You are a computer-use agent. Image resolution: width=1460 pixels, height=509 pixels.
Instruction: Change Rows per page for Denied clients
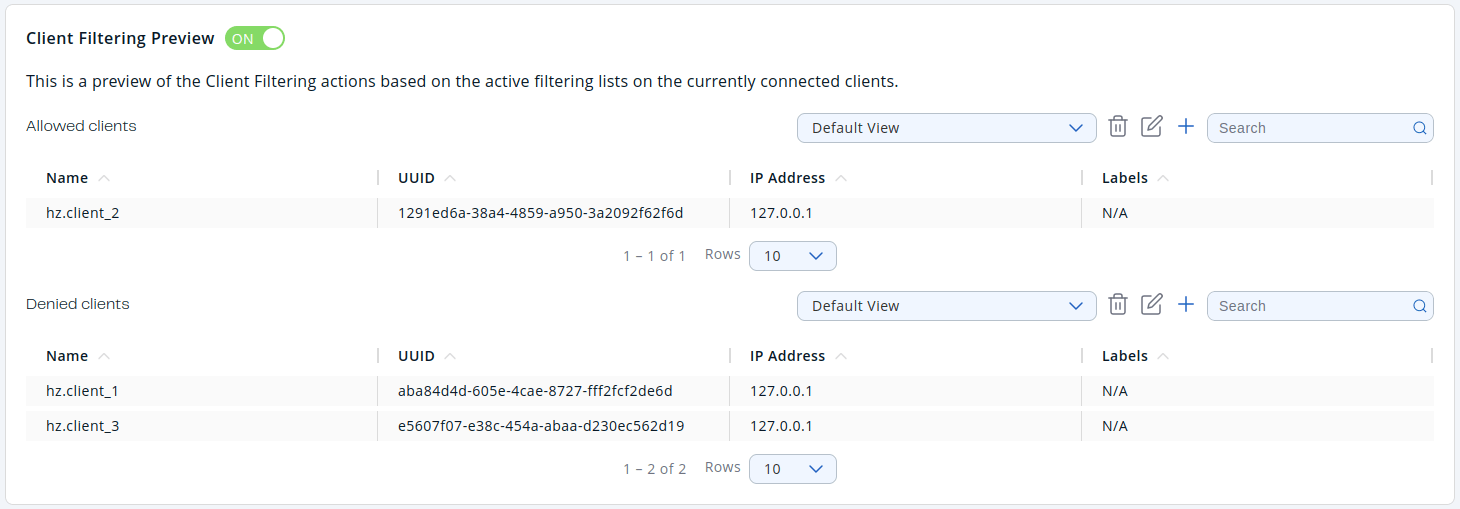click(792, 469)
